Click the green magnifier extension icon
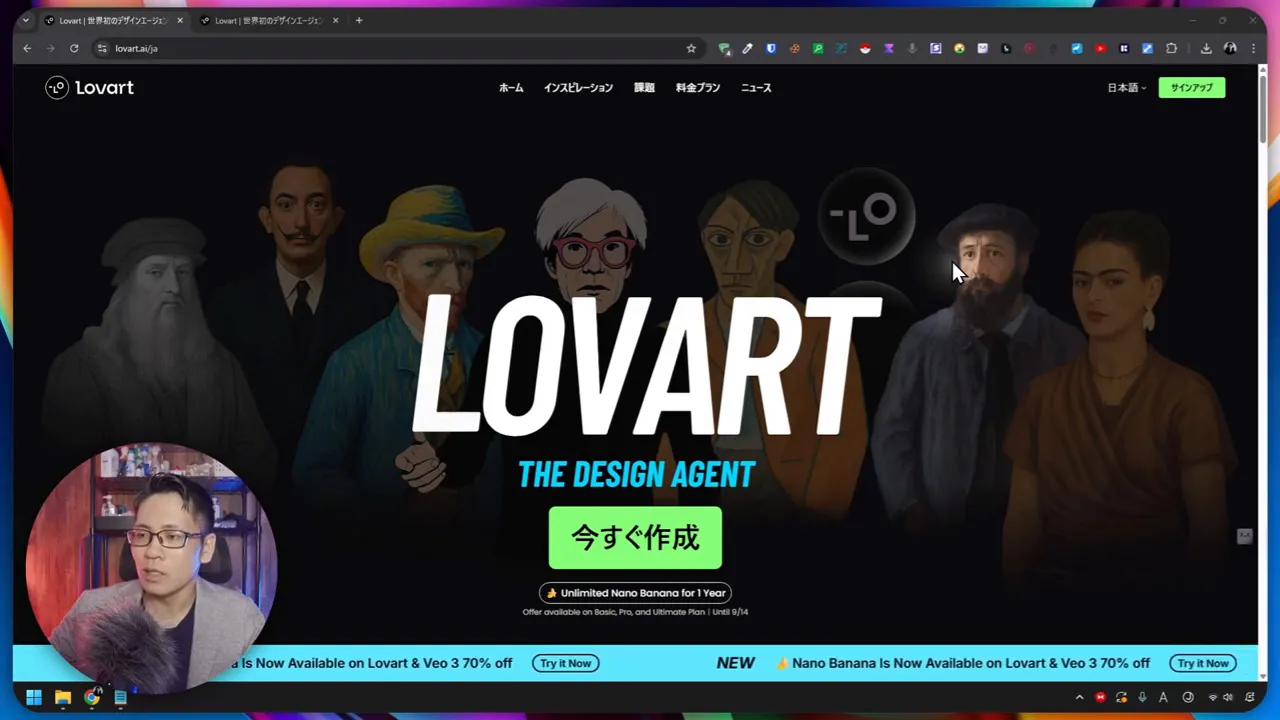The image size is (1280, 720). tap(818, 48)
